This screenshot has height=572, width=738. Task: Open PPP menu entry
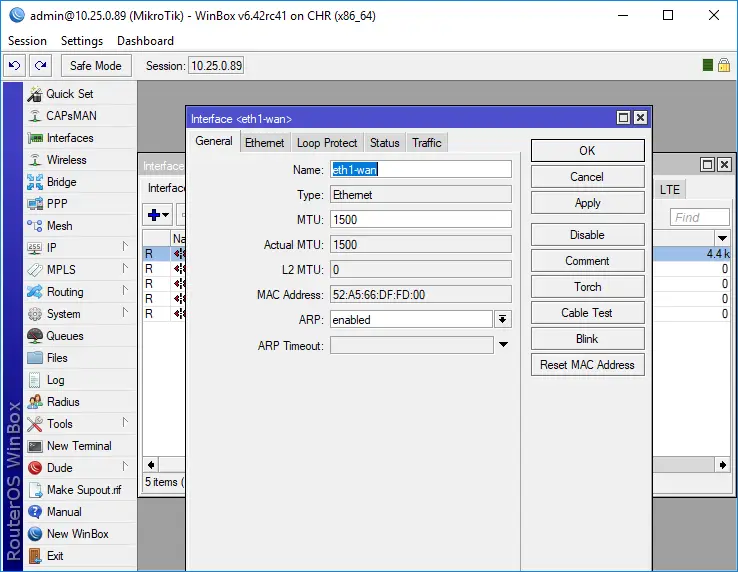[x=80, y=204]
